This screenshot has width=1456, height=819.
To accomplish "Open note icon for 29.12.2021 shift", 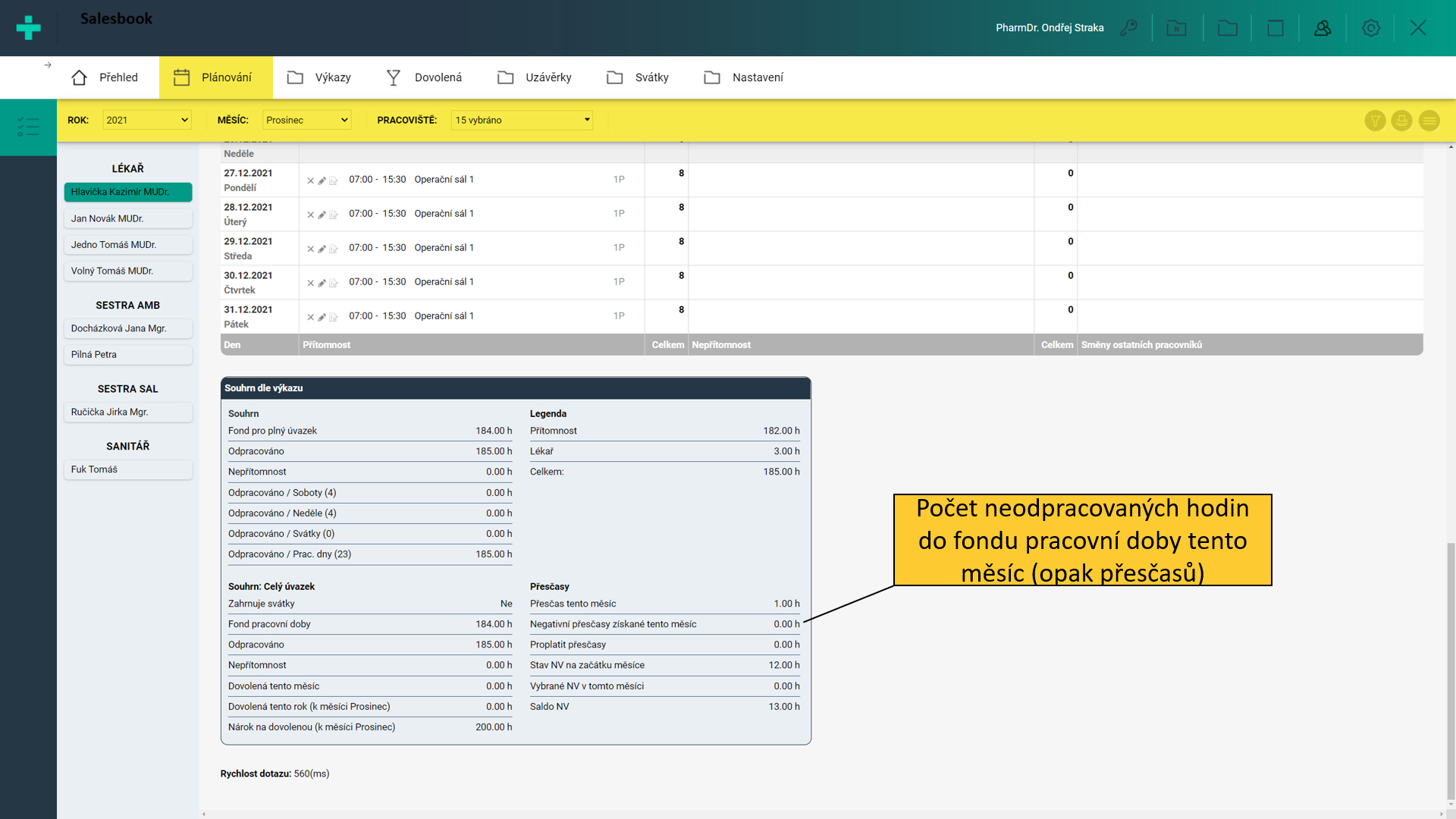I will click(333, 249).
